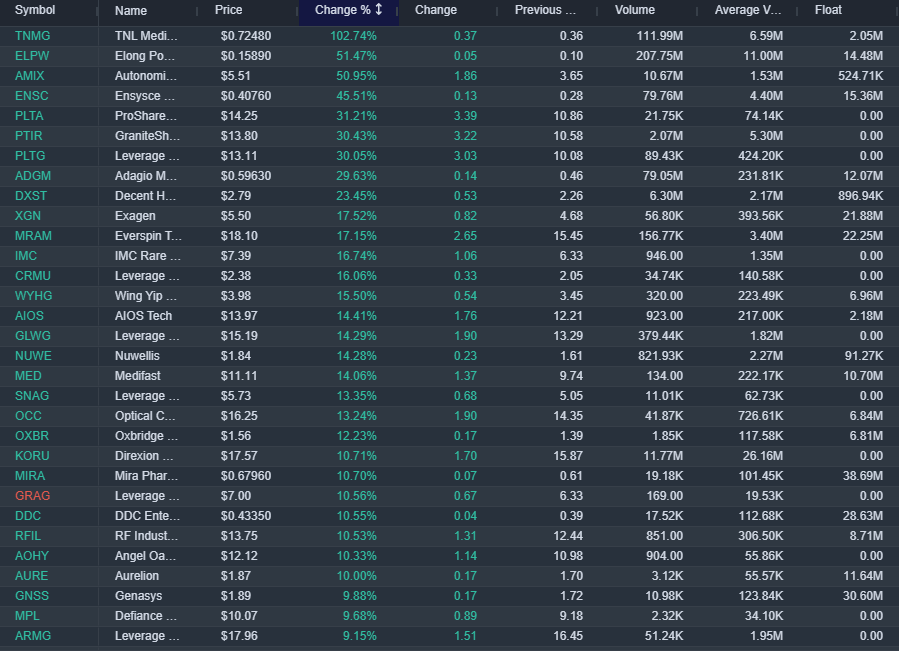899x651 pixels.
Task: Click the change value '2.65'
Action: 465,236
